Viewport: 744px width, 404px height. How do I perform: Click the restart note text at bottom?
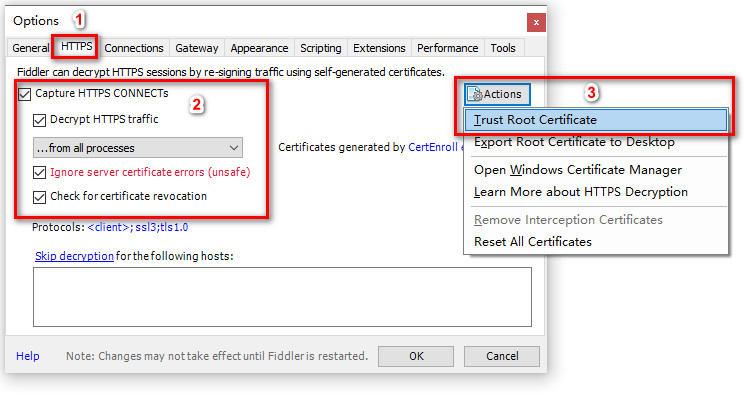pyautogui.click(x=217, y=356)
